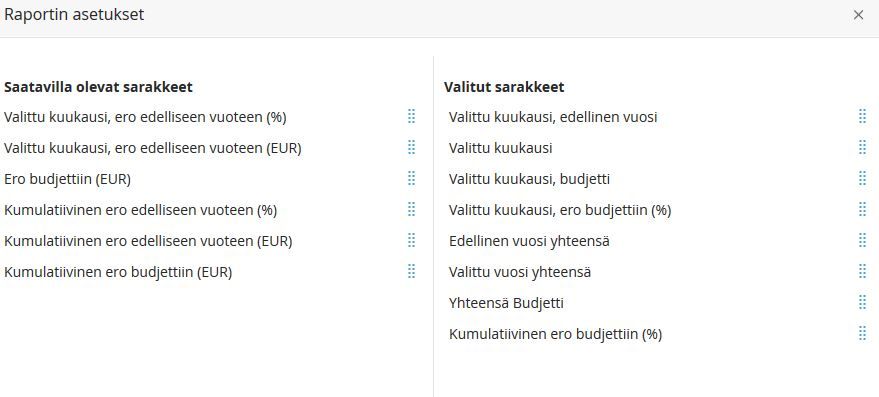Screen dimensions: 879x397
Task: Click drag handle for Valittu kuukausi, edellinen vuosi
Action: (x=863, y=117)
